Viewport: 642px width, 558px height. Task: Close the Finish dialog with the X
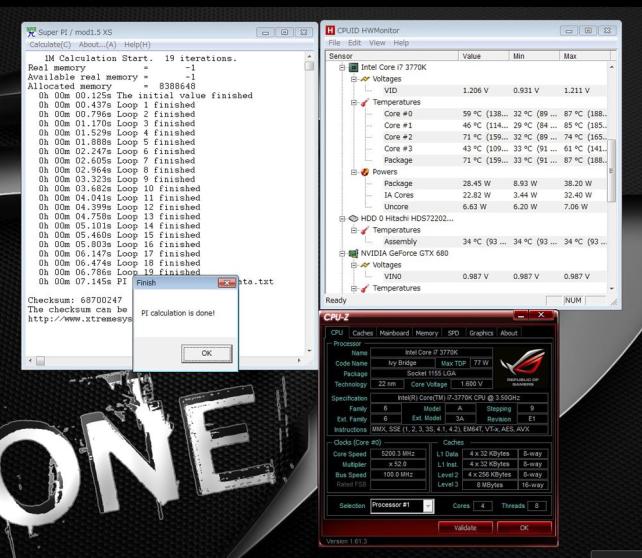tap(226, 283)
